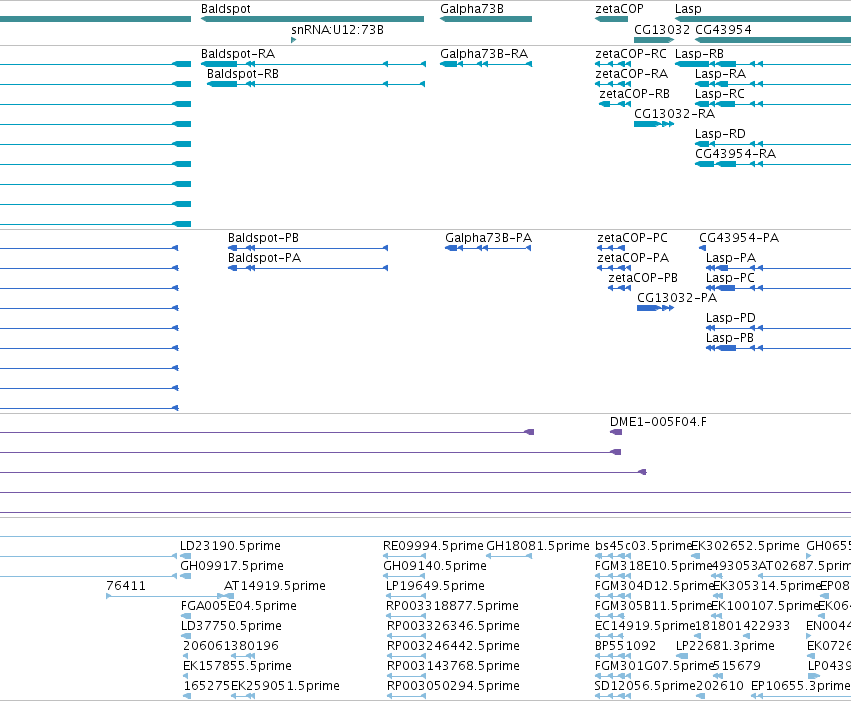
Task: Open transcript label Lasp-RB
Action: 699,54
